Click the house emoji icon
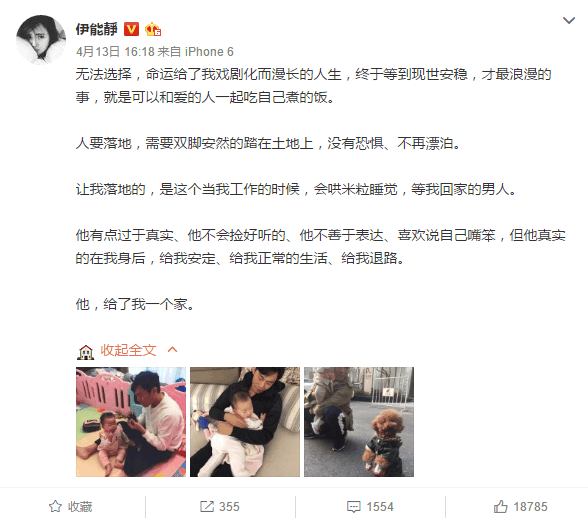 (x=86, y=352)
